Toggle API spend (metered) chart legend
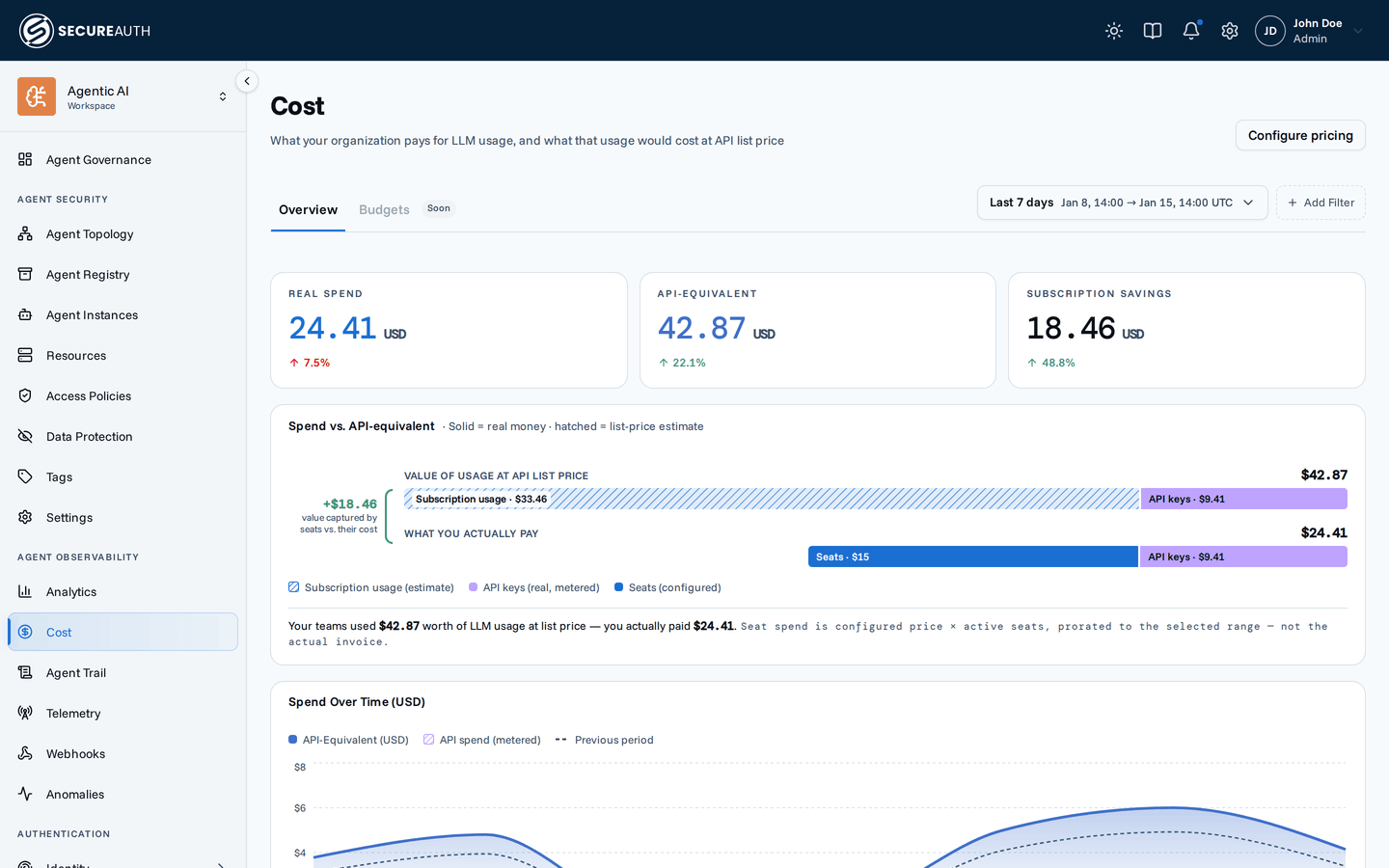This screenshot has width=1389, height=868. tap(482, 740)
